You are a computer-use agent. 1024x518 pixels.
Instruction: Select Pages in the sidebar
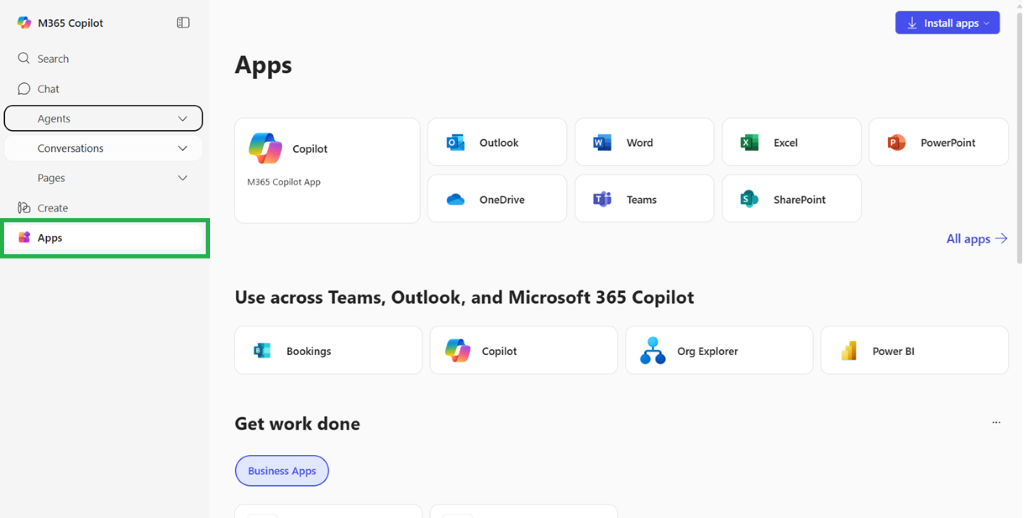point(103,178)
